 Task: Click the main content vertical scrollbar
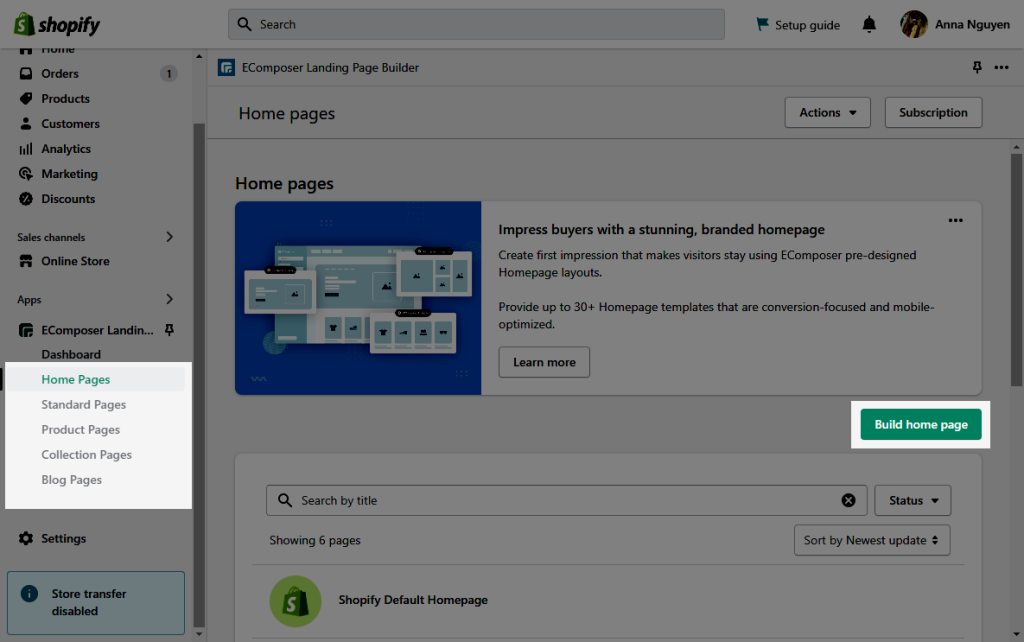coord(1016,270)
